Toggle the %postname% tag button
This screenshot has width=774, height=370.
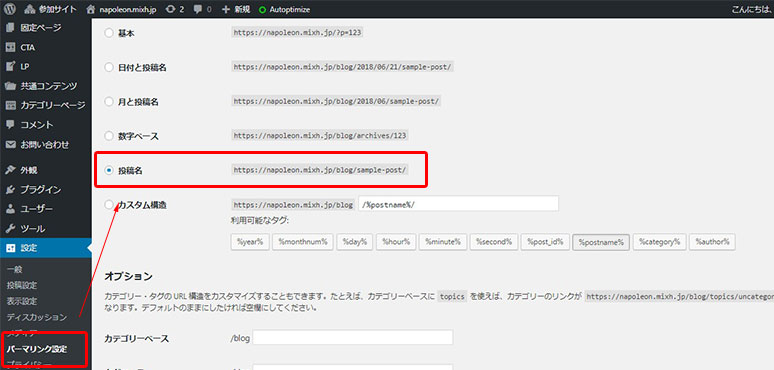[601, 242]
